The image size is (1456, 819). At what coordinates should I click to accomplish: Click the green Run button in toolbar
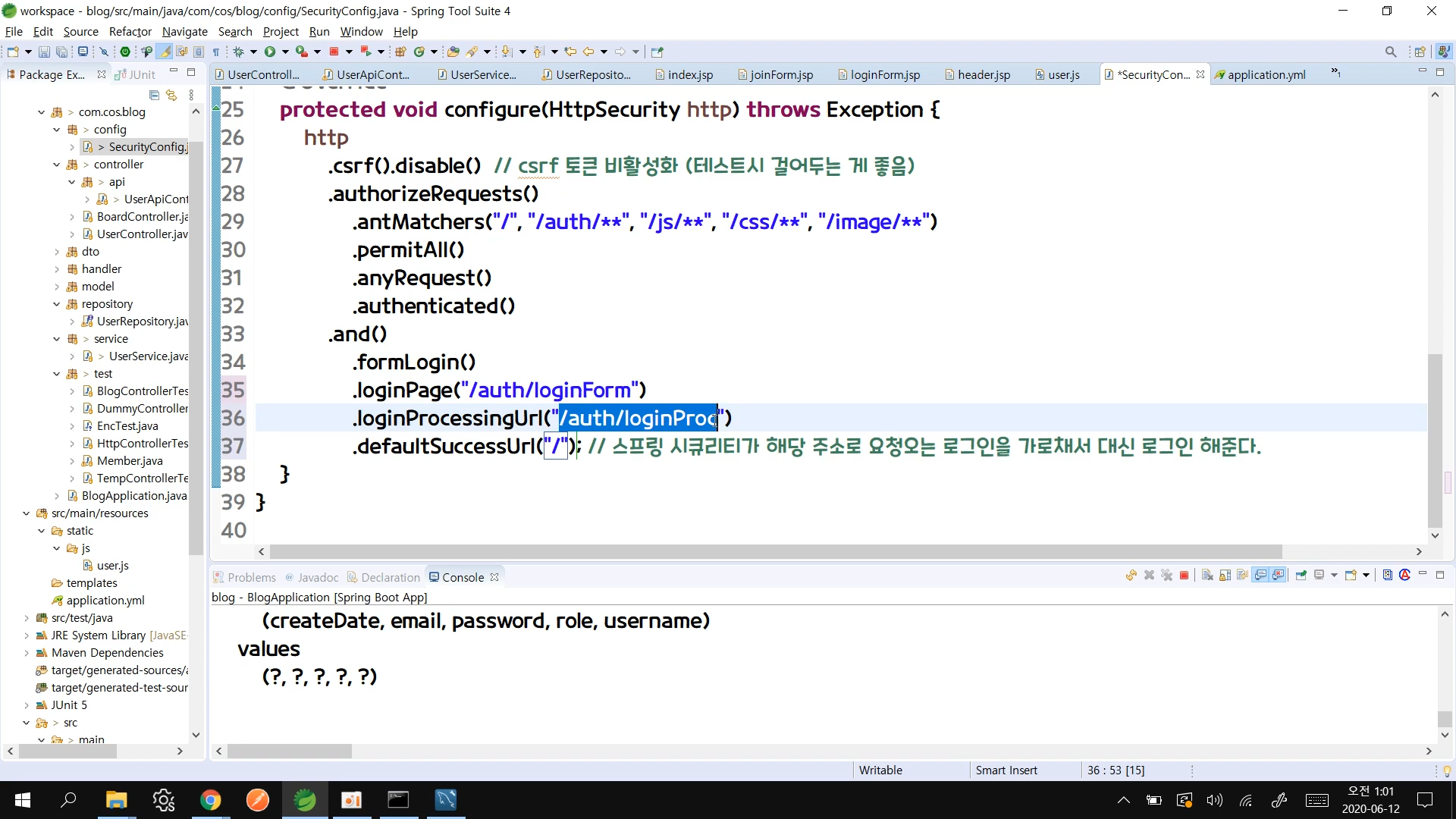click(269, 52)
